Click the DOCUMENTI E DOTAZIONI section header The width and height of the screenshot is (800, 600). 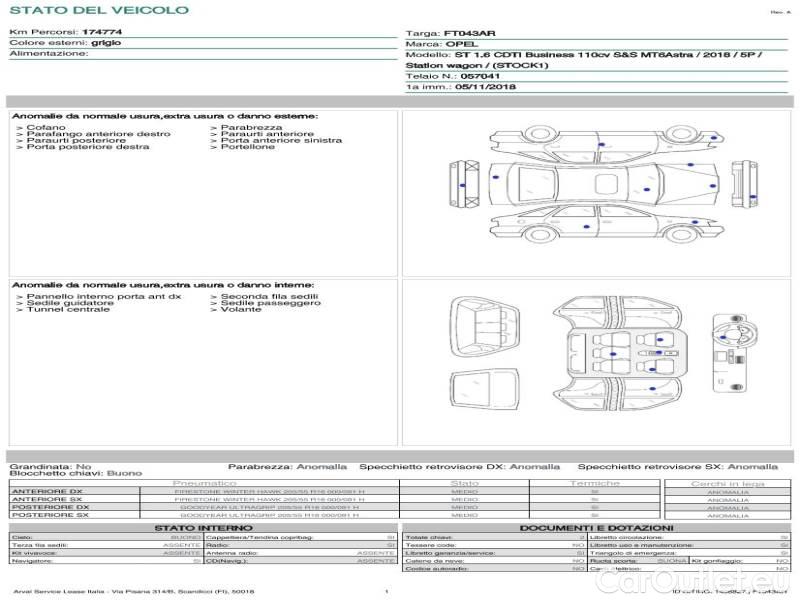[x=596, y=528]
